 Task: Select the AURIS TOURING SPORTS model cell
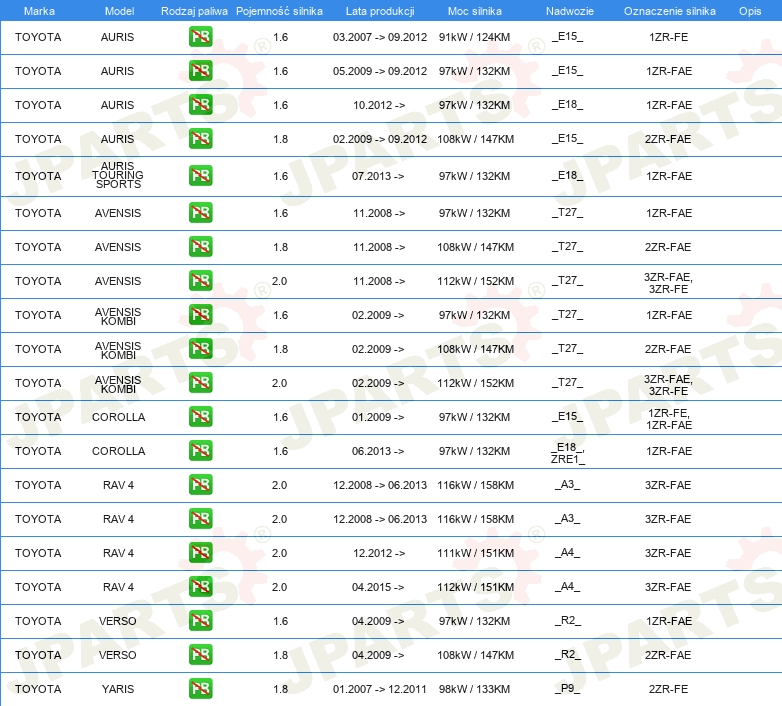click(x=118, y=175)
